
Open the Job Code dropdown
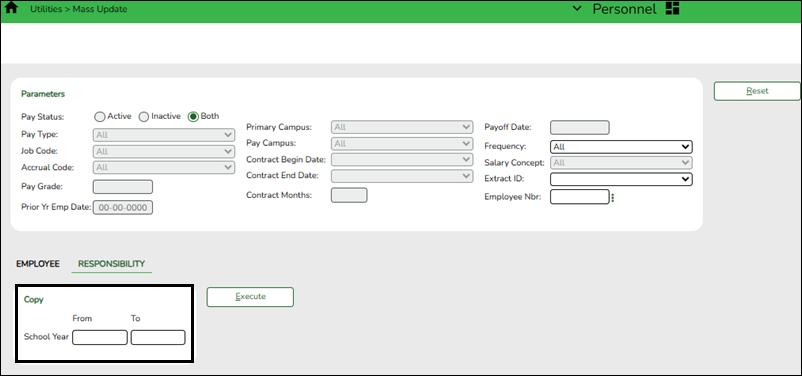point(164,151)
